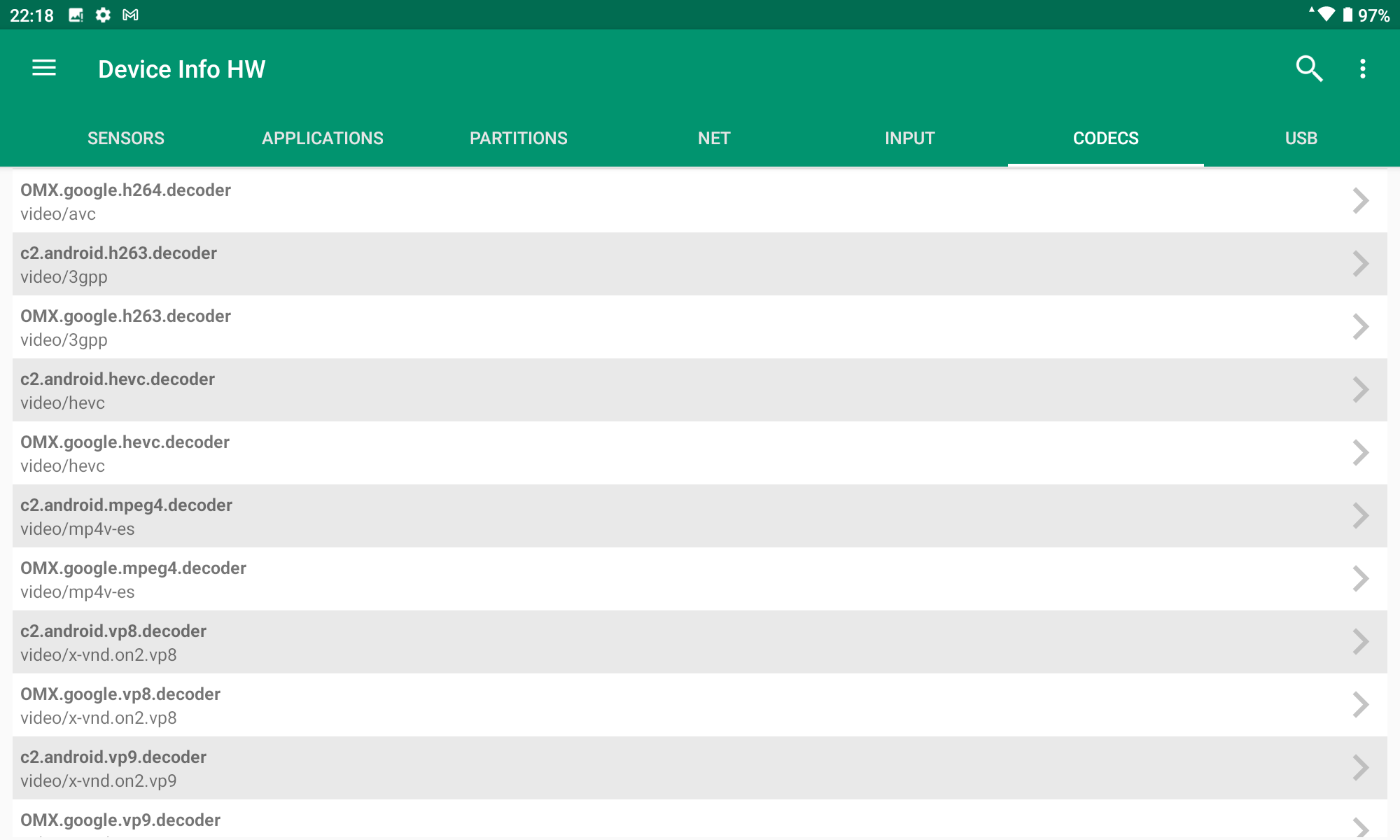The image size is (1400, 840).
Task: Tap the battery status icon
Action: tap(1347, 15)
